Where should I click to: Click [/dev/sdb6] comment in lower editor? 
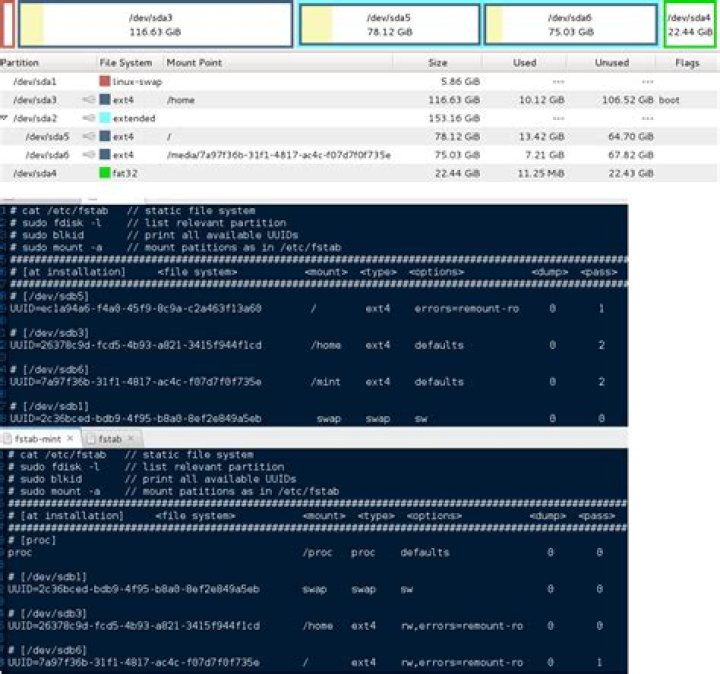click(x=47, y=650)
